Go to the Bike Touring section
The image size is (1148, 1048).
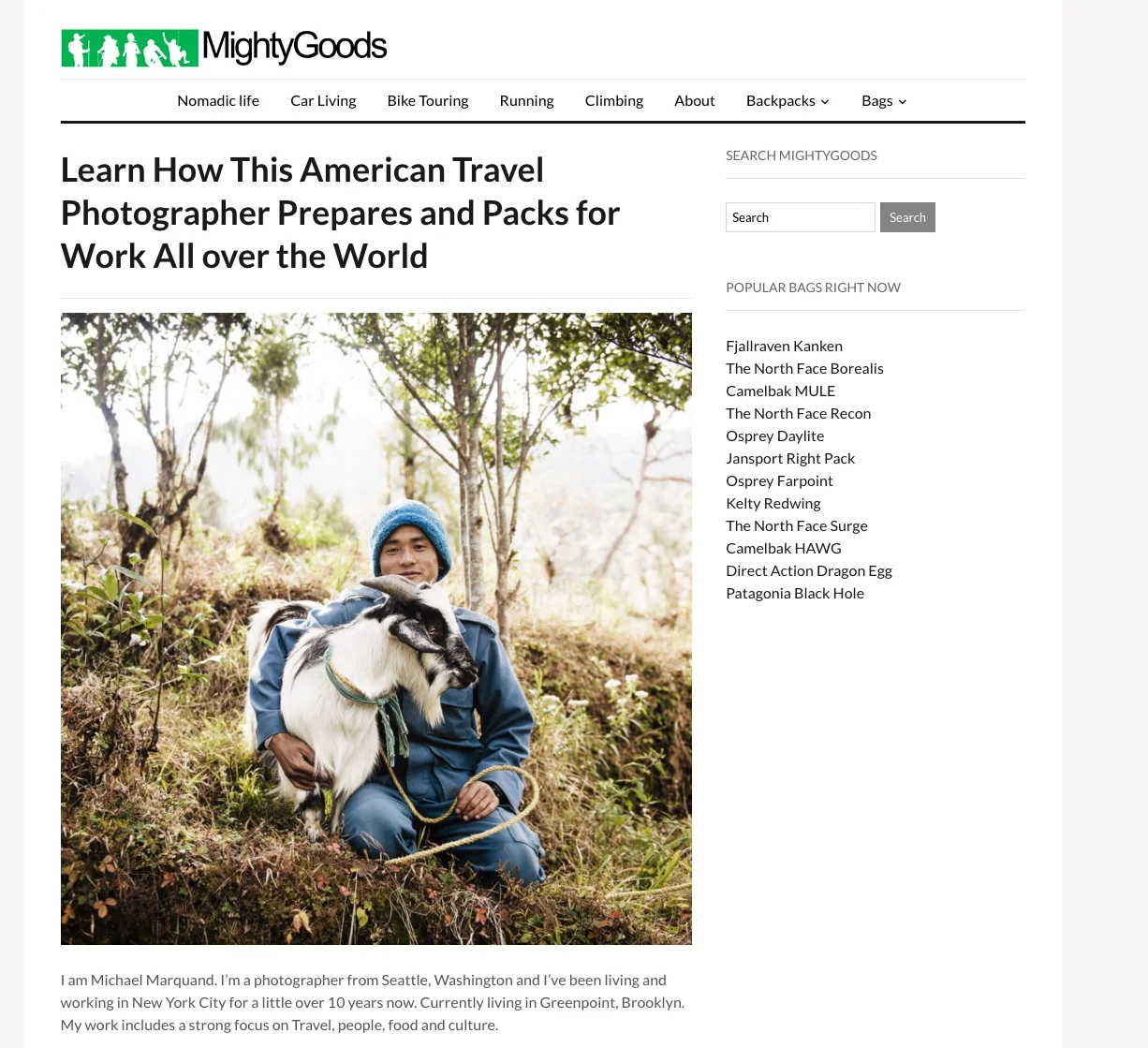pyautogui.click(x=428, y=101)
